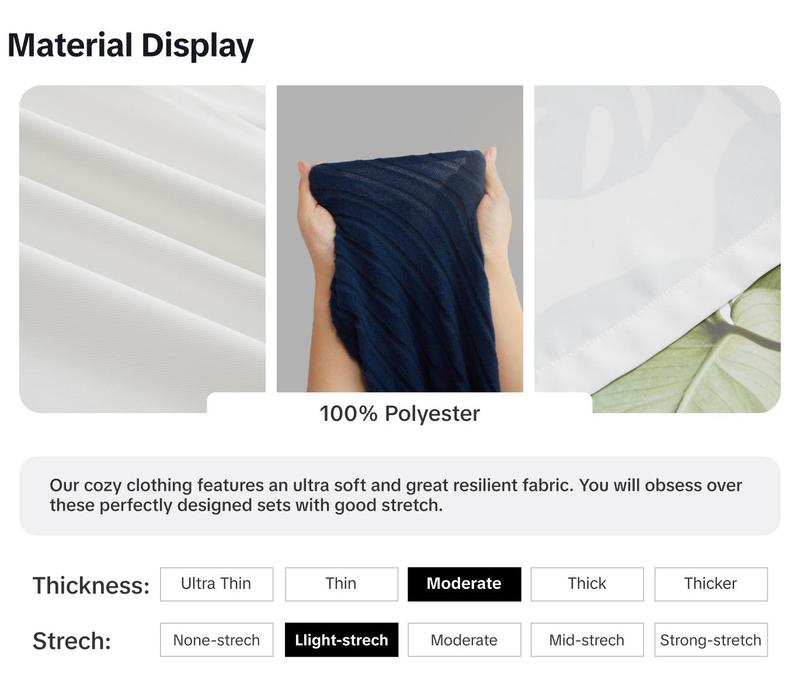Select the Thin thickness option
Image resolution: width=800 pixels, height=687 pixels.
[341, 584]
